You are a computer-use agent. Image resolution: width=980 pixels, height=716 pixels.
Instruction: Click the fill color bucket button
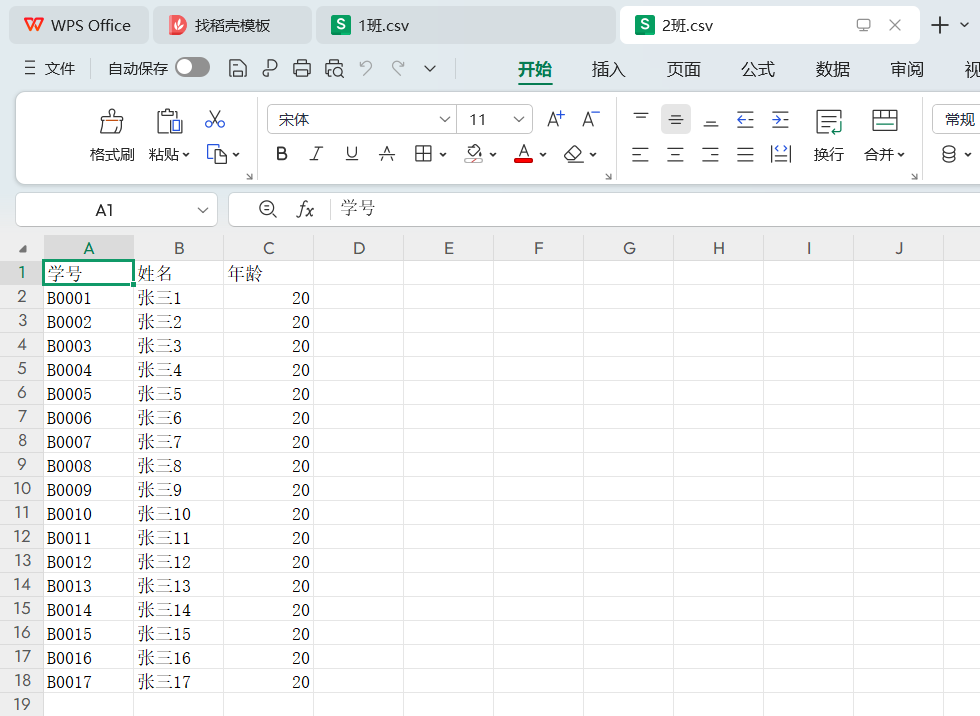474,154
